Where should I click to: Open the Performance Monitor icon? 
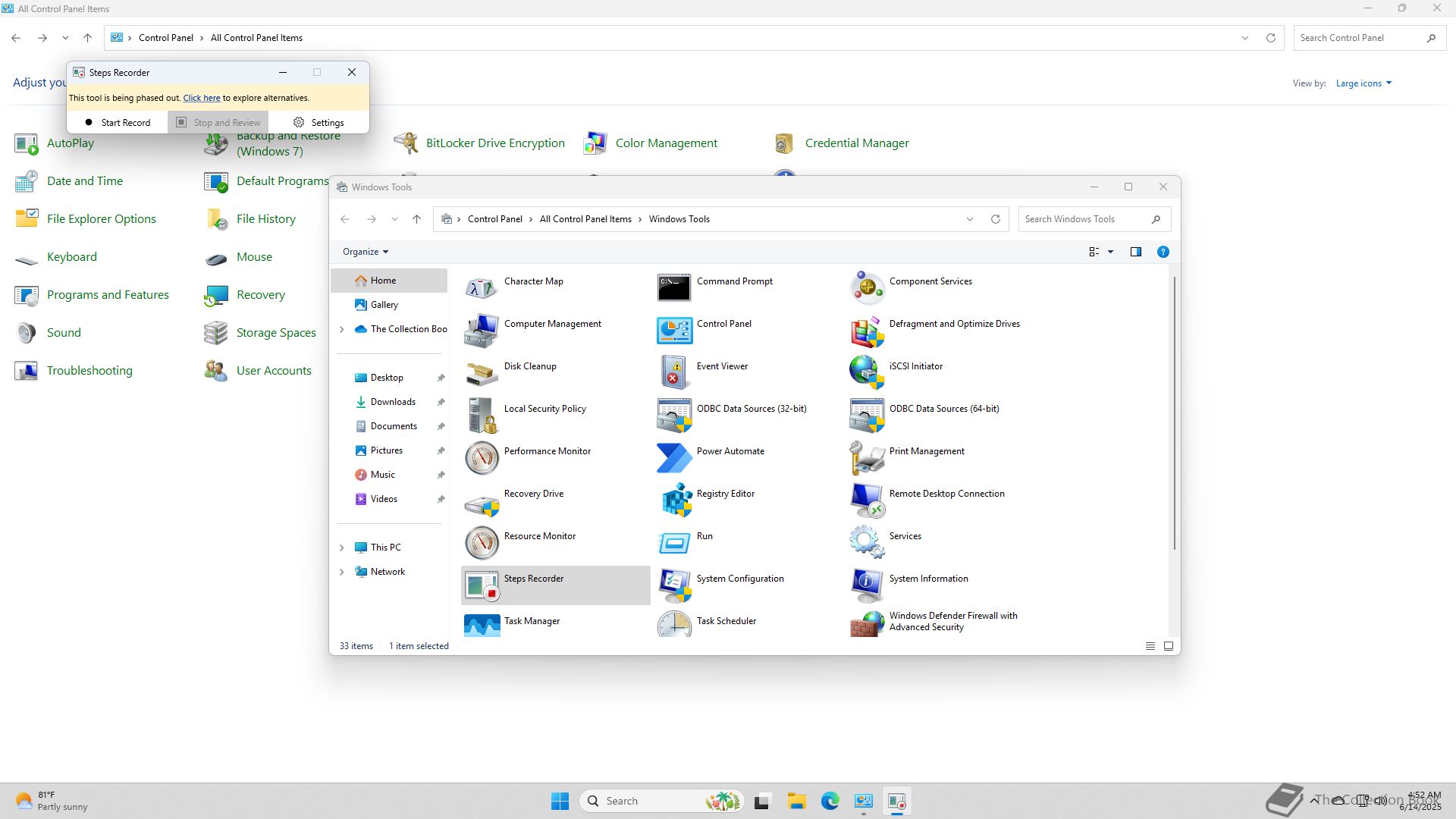(482, 458)
